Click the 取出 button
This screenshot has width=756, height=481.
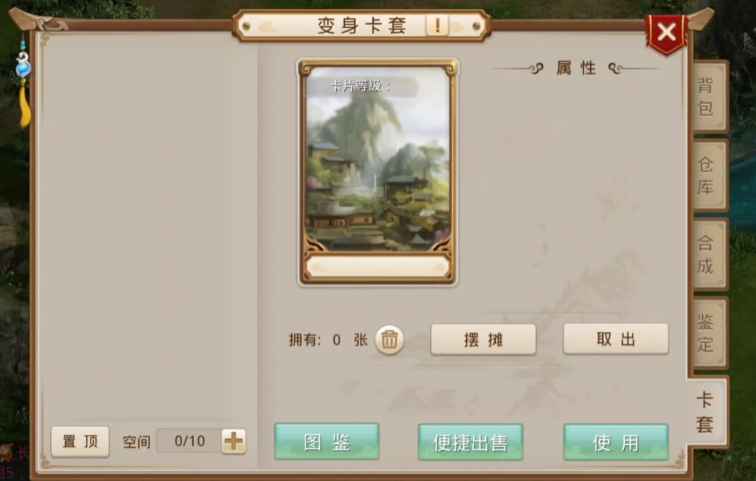[616, 339]
